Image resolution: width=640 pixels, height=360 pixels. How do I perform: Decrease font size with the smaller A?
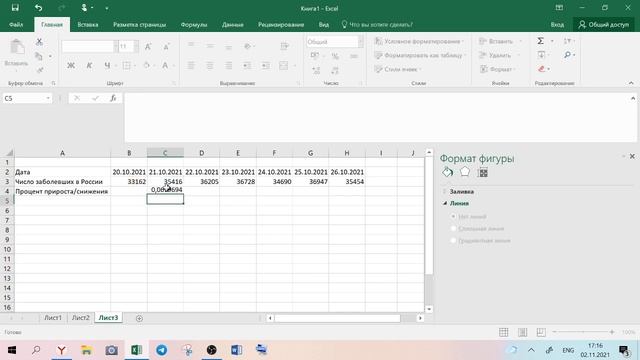pyautogui.click(x=166, y=47)
